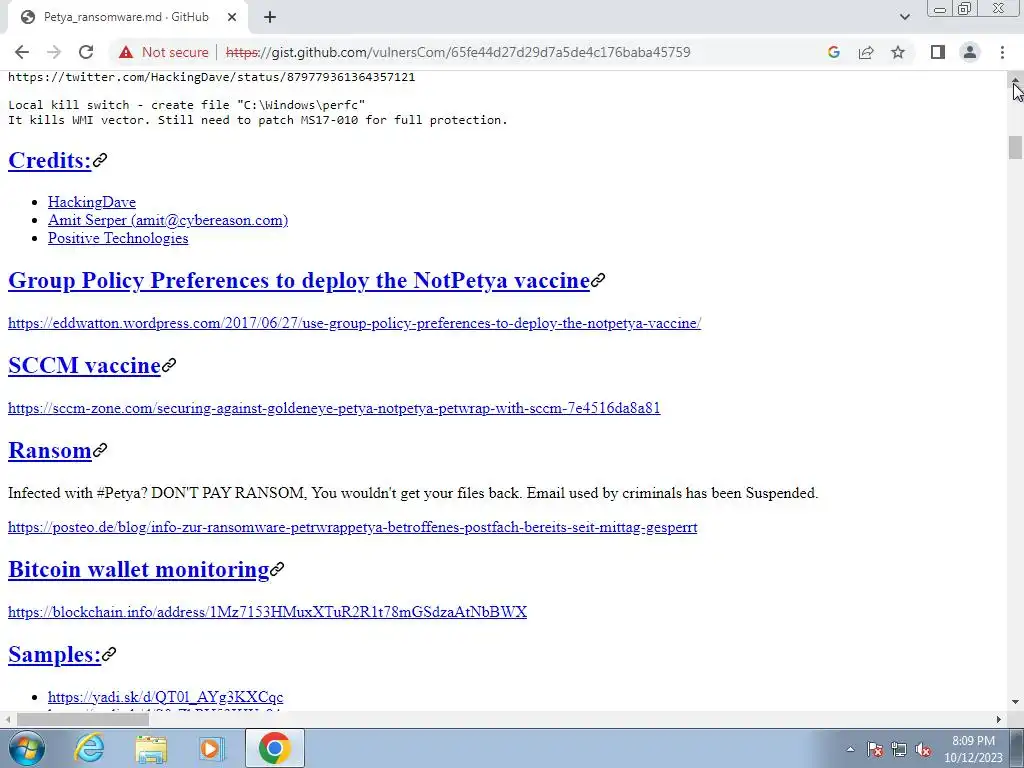Click the muted volume tray icon
This screenshot has height=768, width=1024.
[x=923, y=749]
